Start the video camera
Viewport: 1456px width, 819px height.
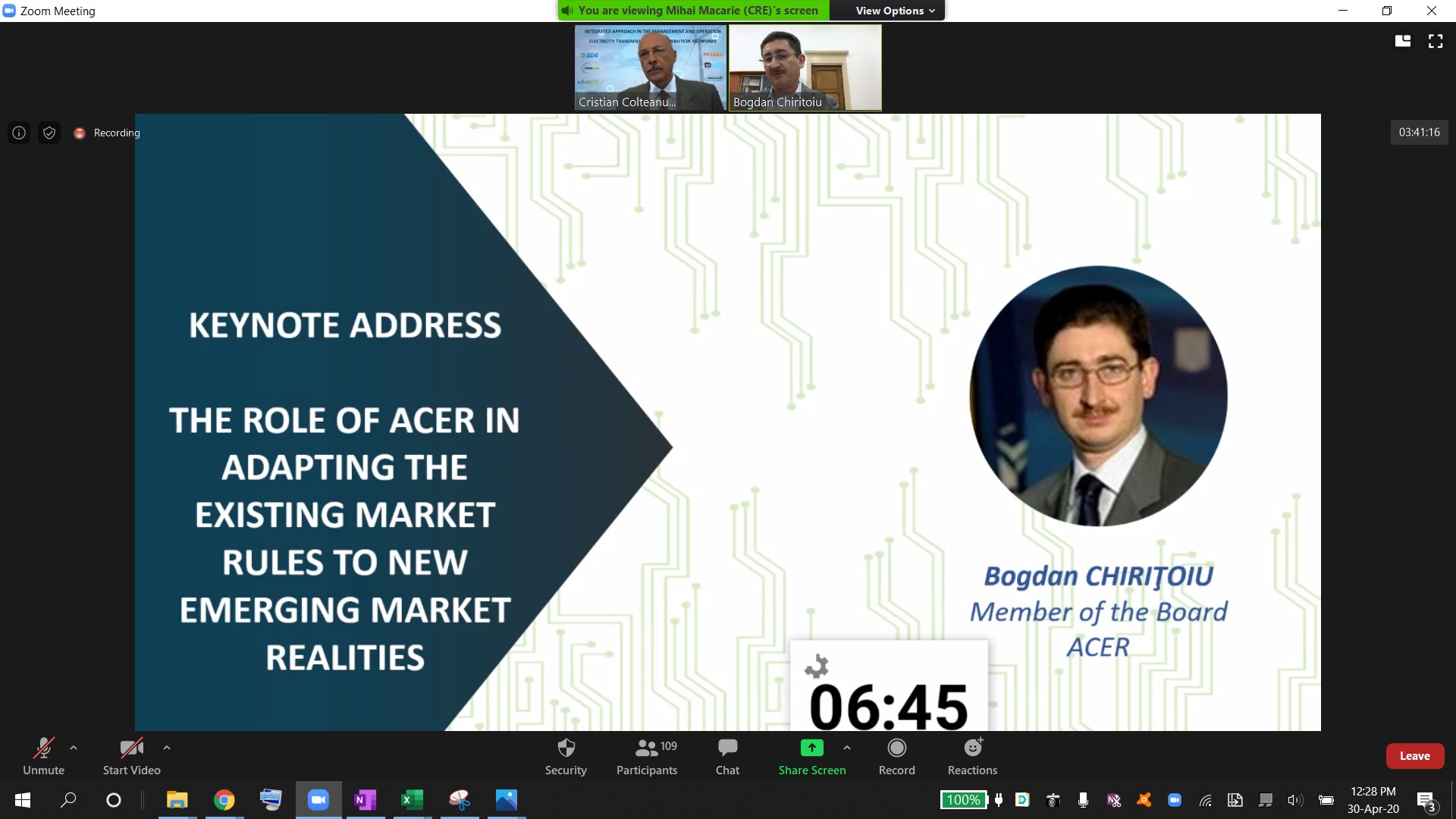[x=131, y=756]
